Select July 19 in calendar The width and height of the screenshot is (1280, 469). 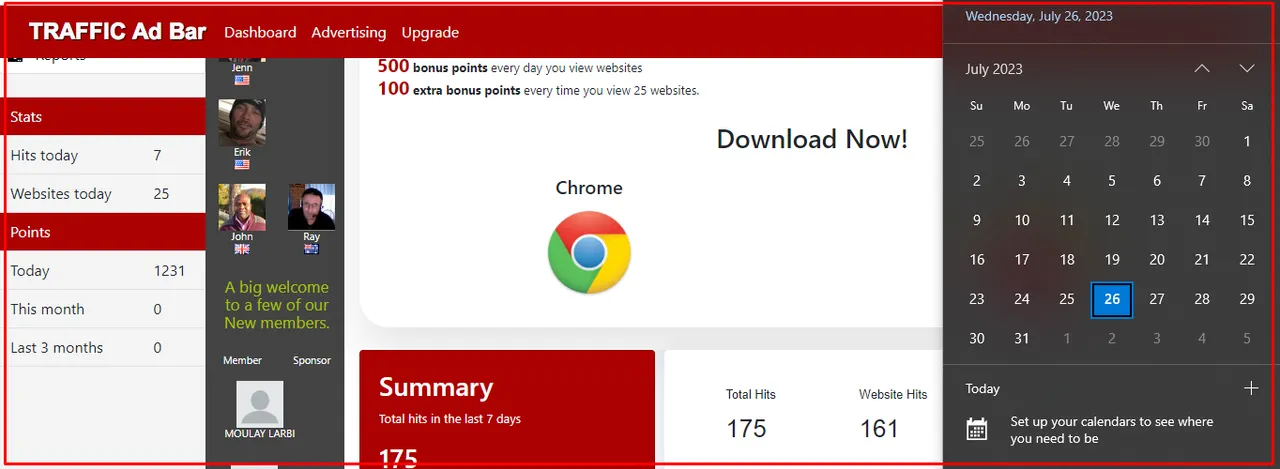[x=1112, y=259]
